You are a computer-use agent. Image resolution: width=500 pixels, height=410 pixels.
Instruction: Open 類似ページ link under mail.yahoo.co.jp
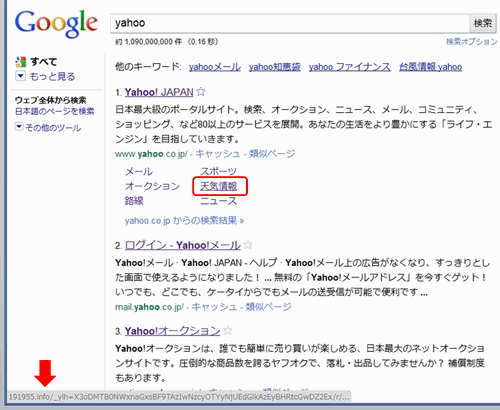[268, 307]
